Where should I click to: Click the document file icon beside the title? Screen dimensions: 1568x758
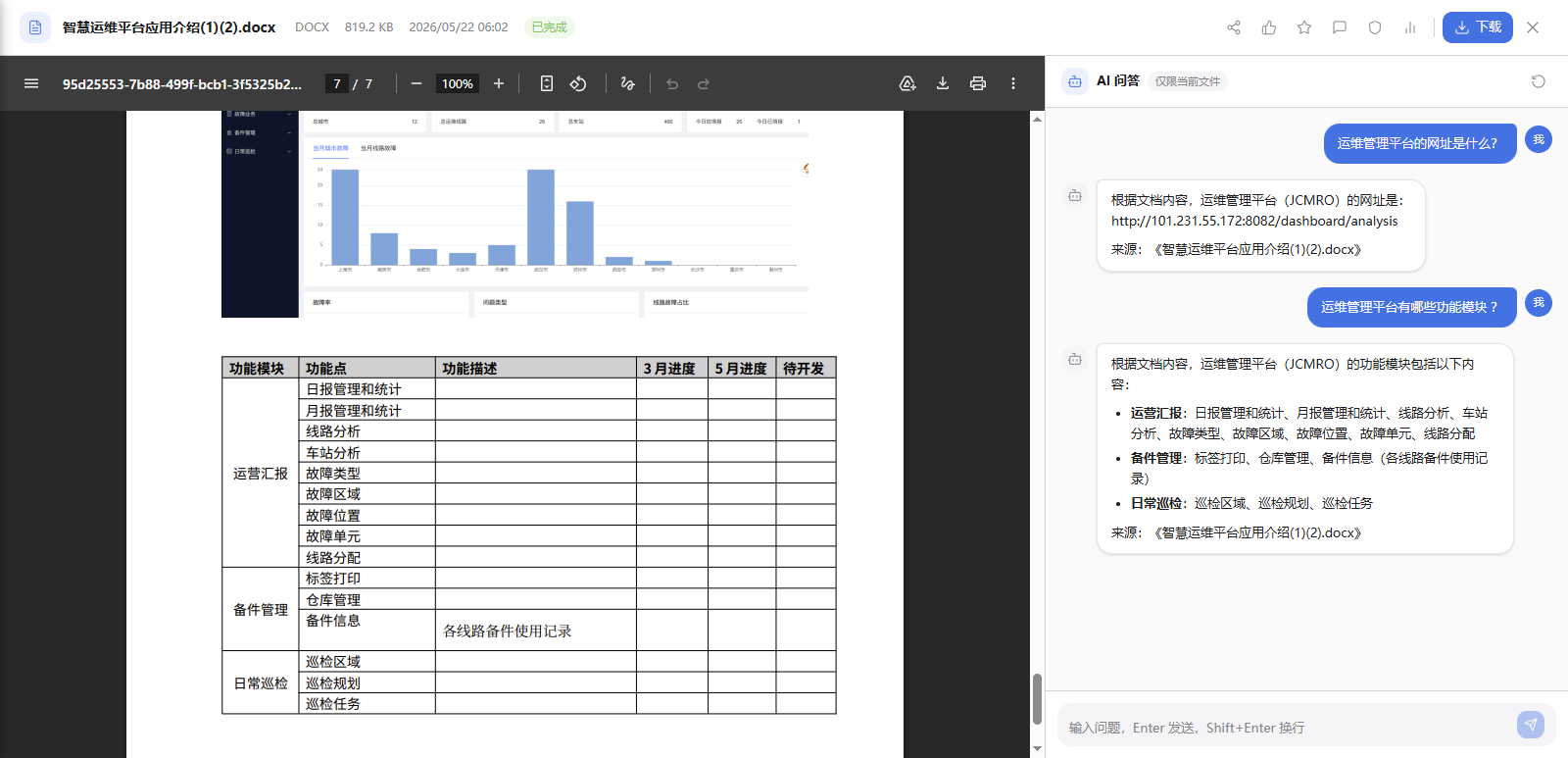tap(35, 27)
